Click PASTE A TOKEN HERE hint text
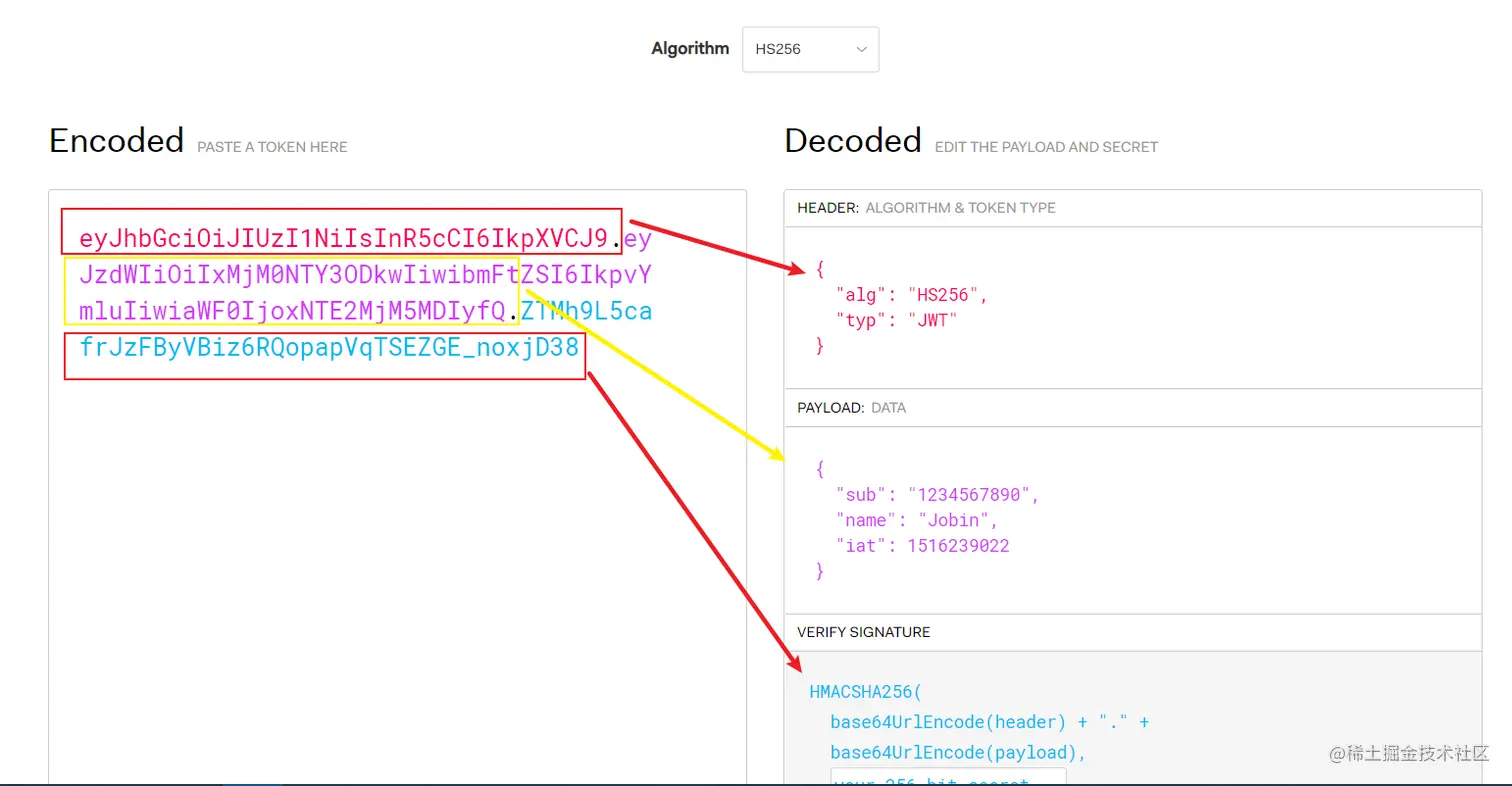 (272, 147)
